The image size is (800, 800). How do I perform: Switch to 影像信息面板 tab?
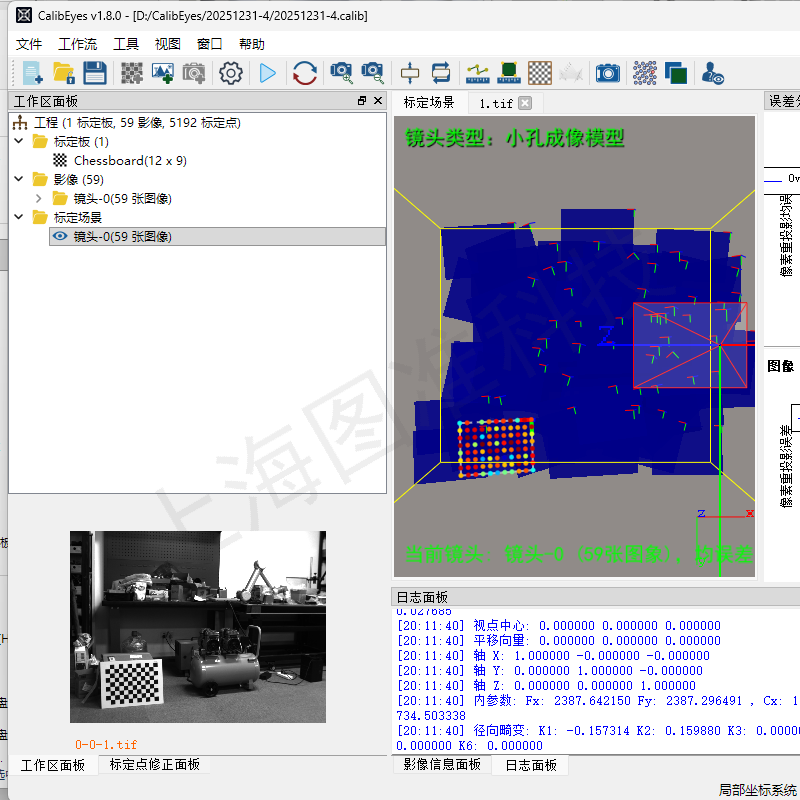click(x=441, y=764)
